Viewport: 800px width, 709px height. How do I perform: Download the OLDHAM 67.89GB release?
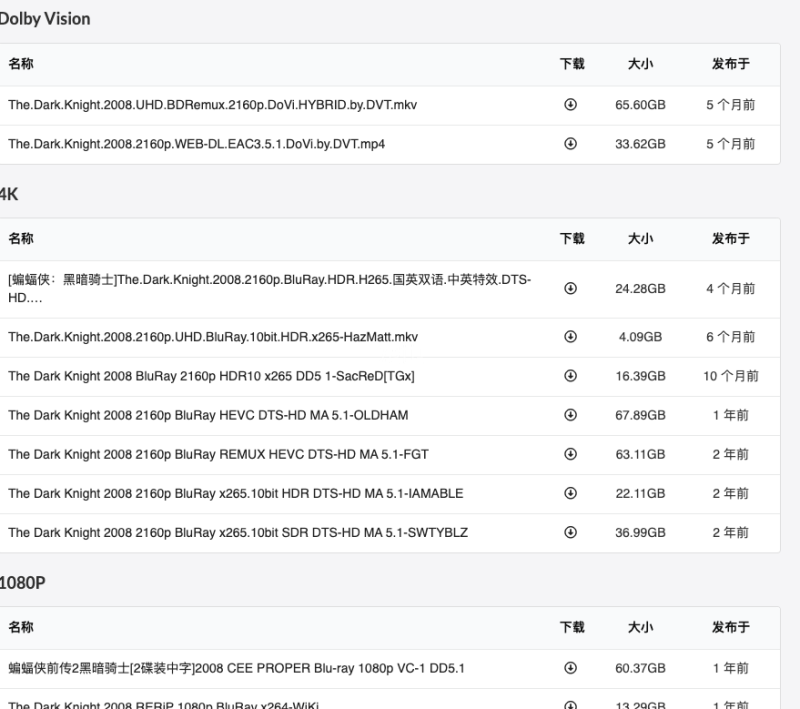(571, 415)
